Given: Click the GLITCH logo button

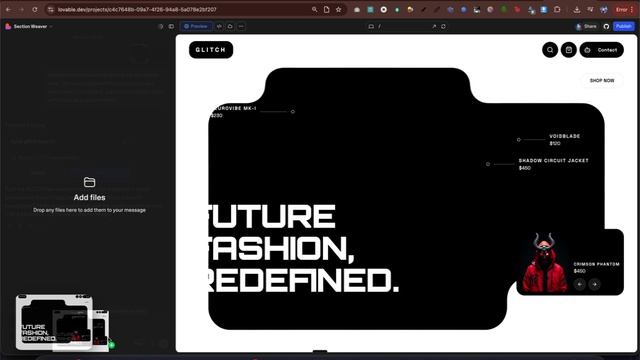Looking at the screenshot, I should pos(211,50).
